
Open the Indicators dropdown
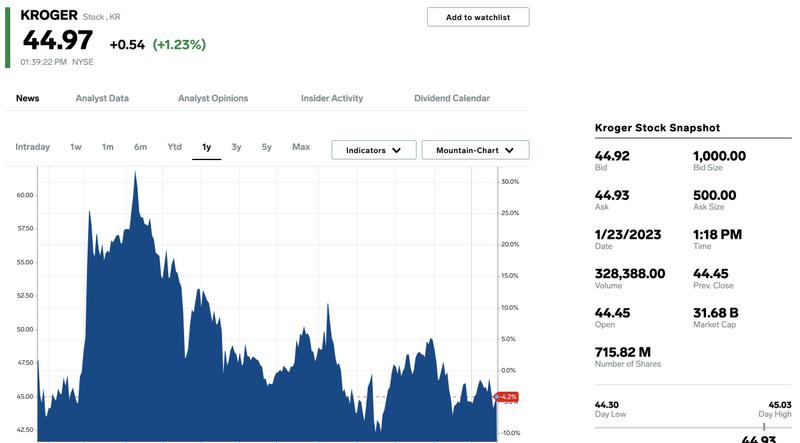[x=374, y=150]
